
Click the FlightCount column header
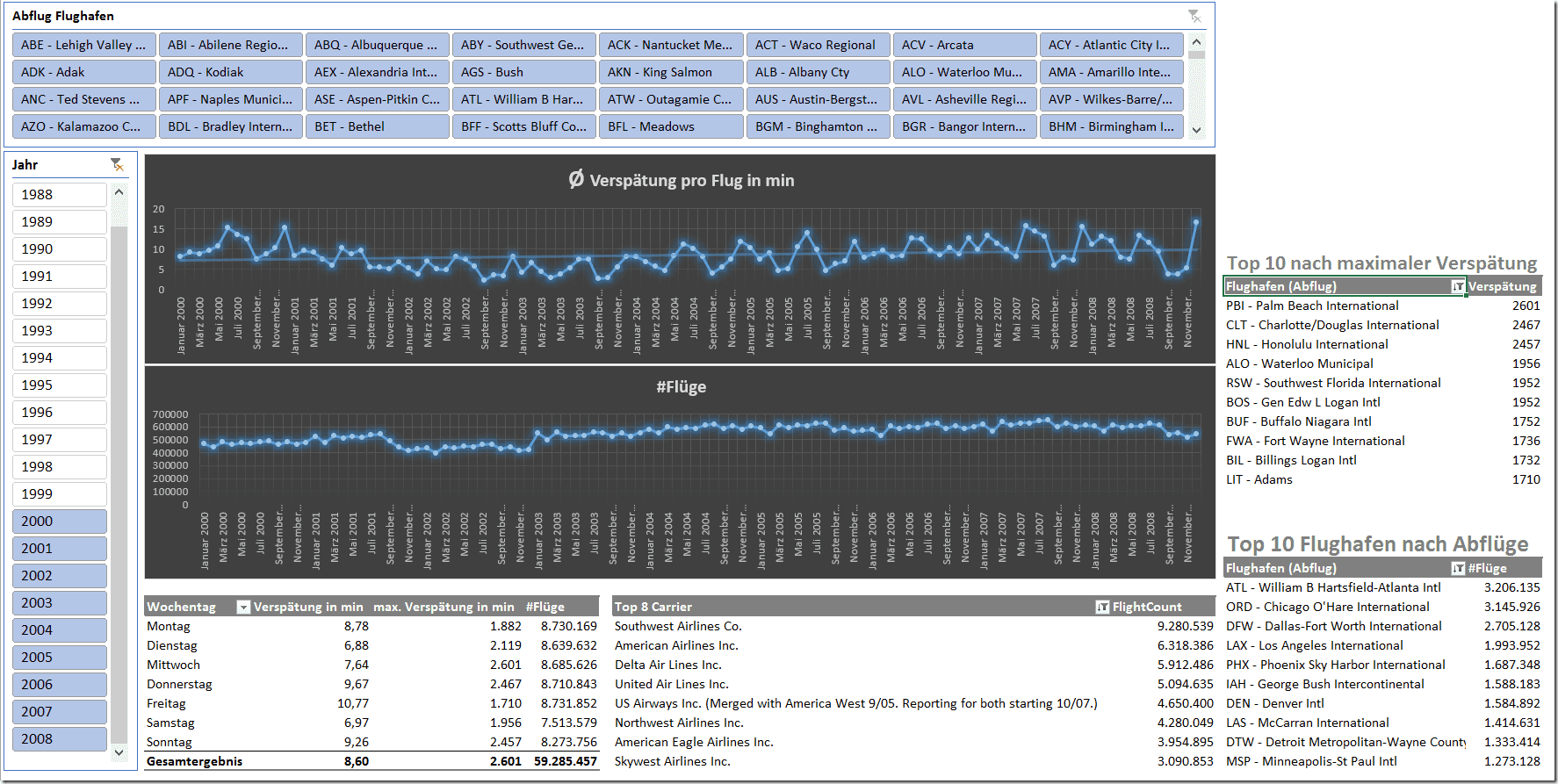click(x=1147, y=607)
